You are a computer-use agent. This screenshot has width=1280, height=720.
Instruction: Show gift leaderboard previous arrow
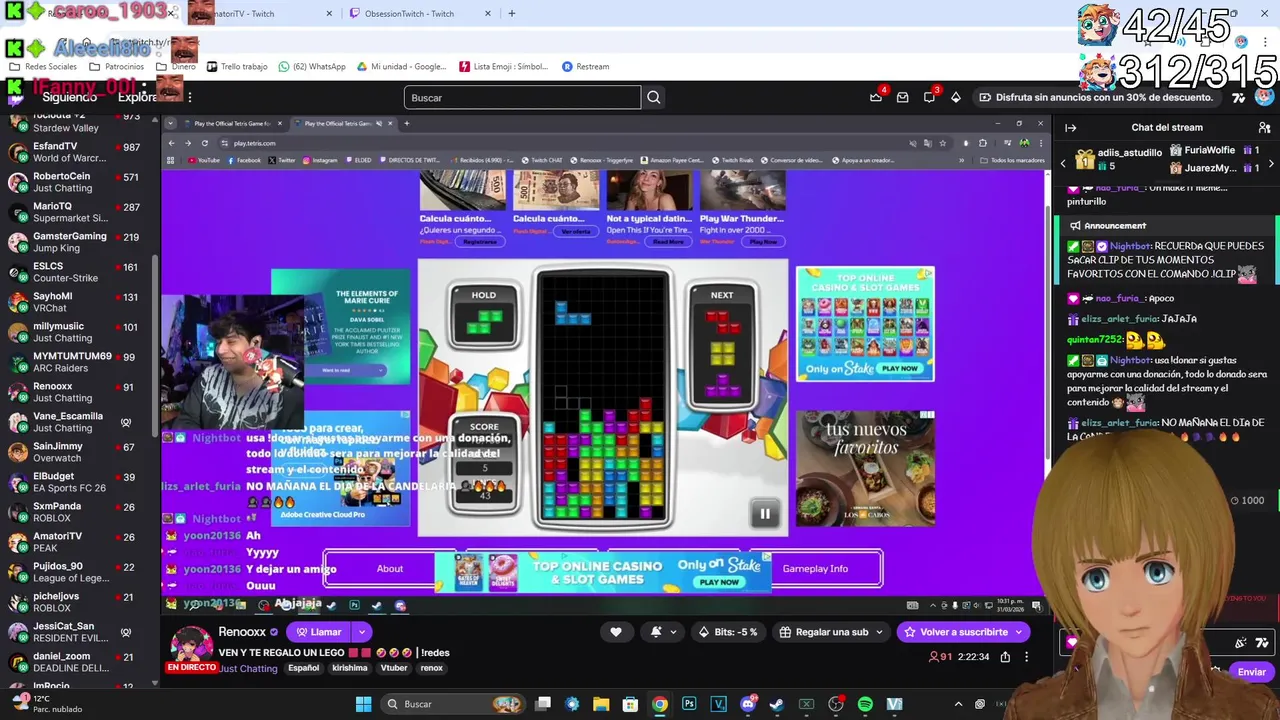[x=1063, y=163]
